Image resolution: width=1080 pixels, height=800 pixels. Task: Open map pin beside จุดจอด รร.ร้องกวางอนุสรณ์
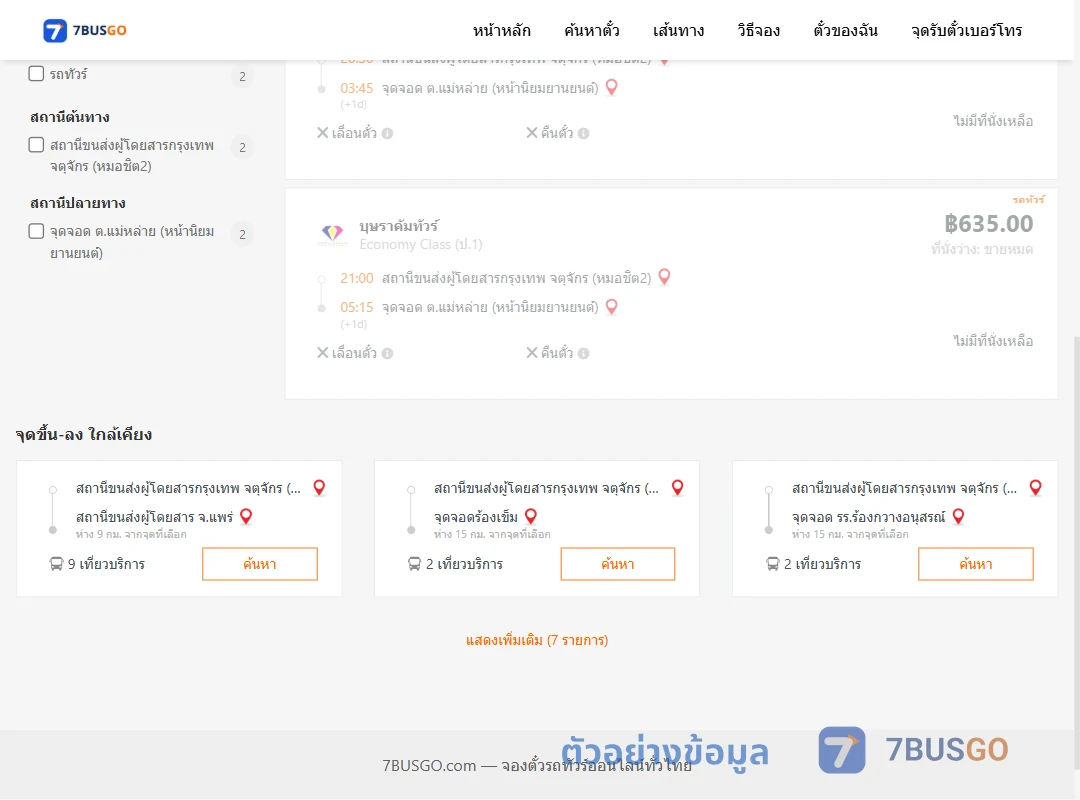click(958, 516)
